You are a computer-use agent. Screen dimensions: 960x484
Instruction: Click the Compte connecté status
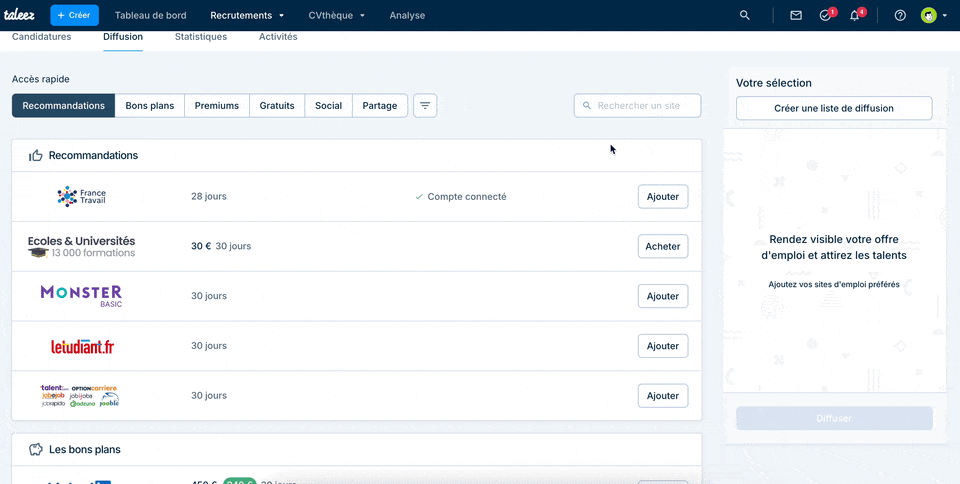click(x=460, y=196)
